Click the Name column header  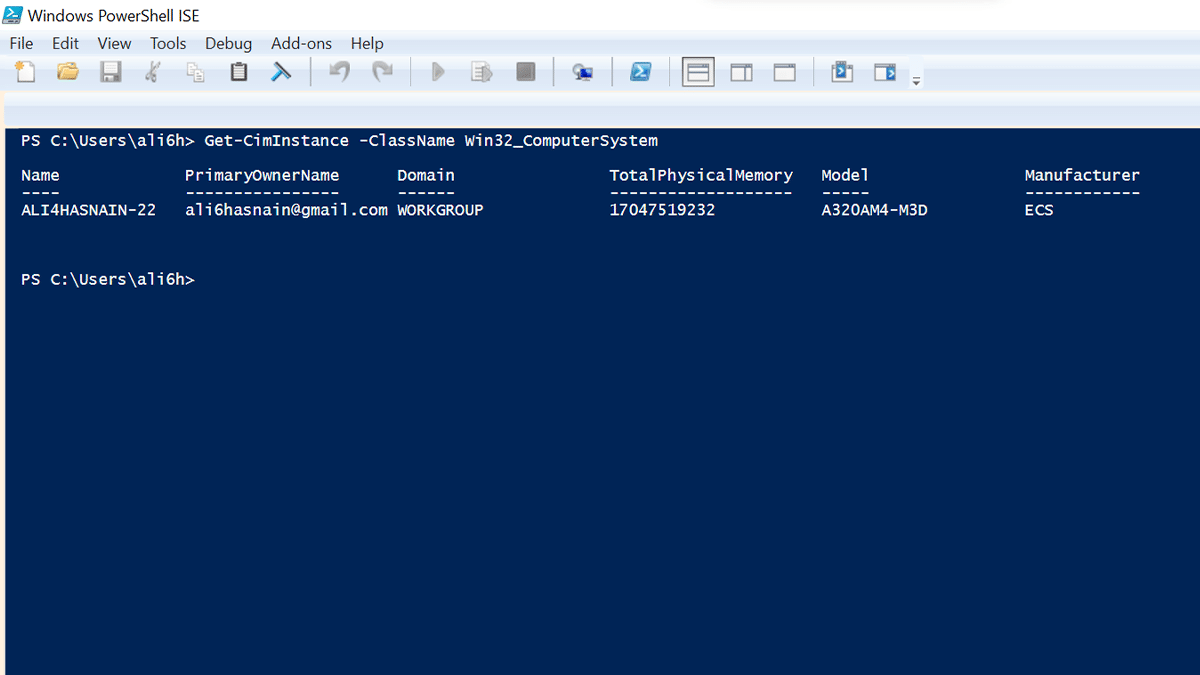coord(40,175)
